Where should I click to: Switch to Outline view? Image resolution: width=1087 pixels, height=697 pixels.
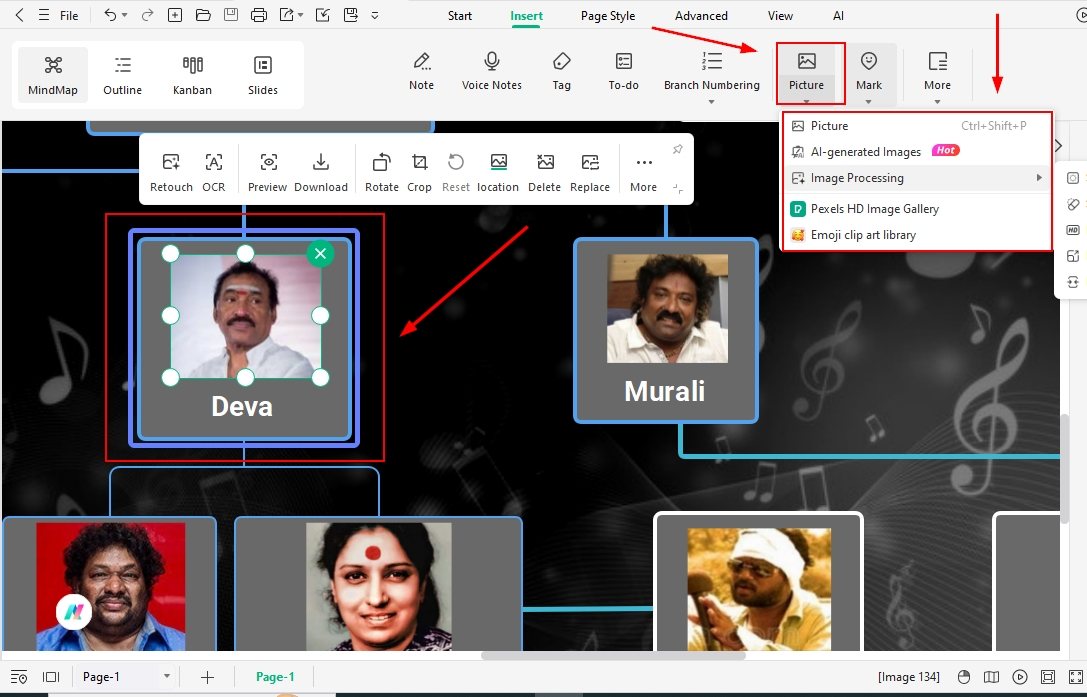click(122, 73)
